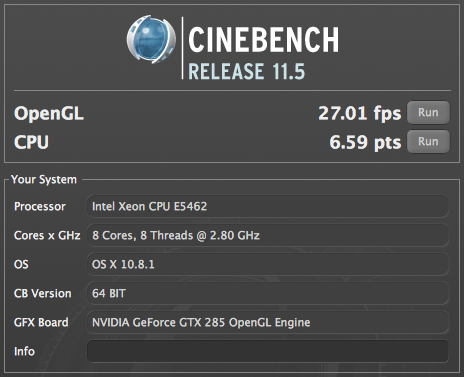The image size is (464, 377).
Task: Click the Your System group header
Action: click(x=44, y=180)
